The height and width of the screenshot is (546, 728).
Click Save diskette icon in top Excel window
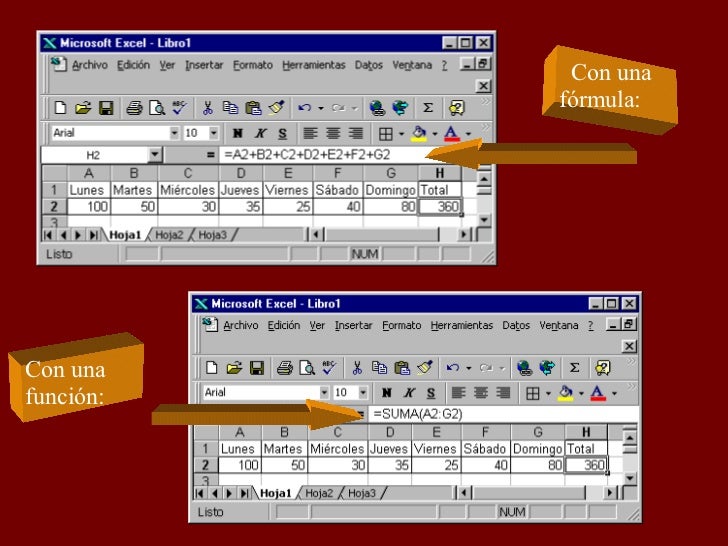point(106,108)
